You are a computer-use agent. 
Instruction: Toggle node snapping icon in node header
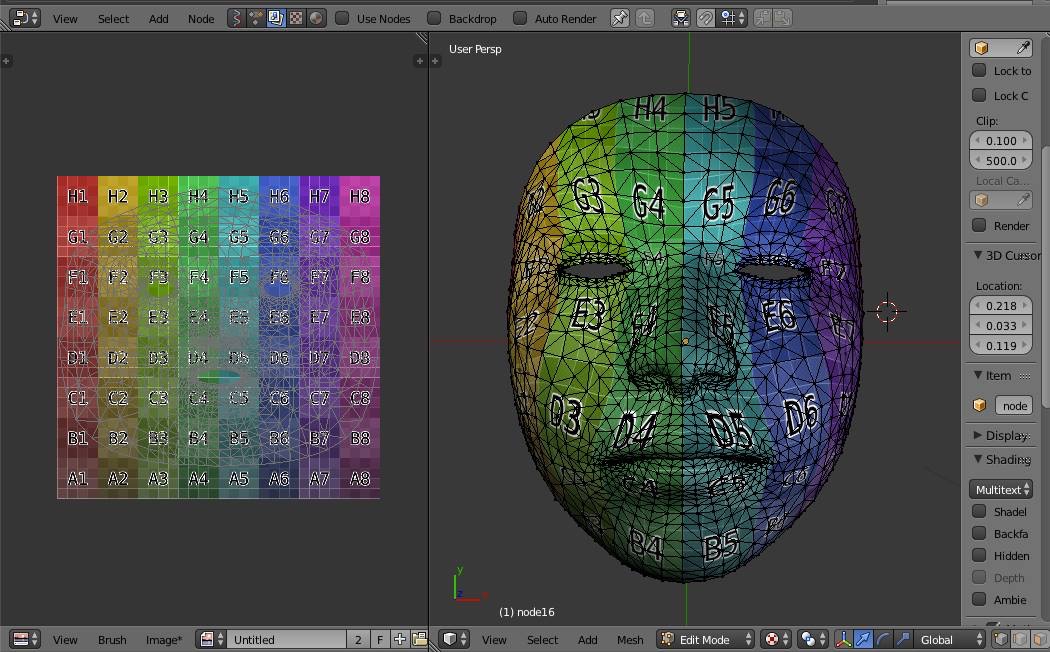point(681,18)
